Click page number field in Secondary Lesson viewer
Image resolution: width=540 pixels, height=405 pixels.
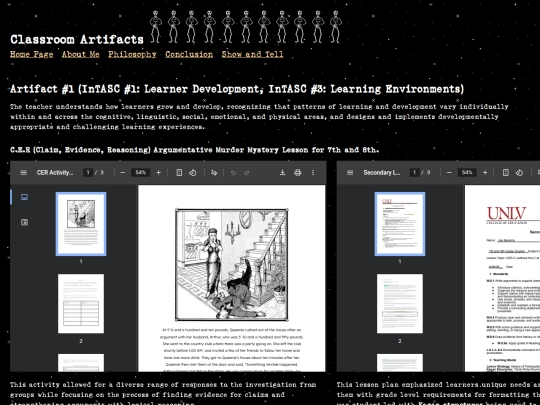tap(415, 173)
